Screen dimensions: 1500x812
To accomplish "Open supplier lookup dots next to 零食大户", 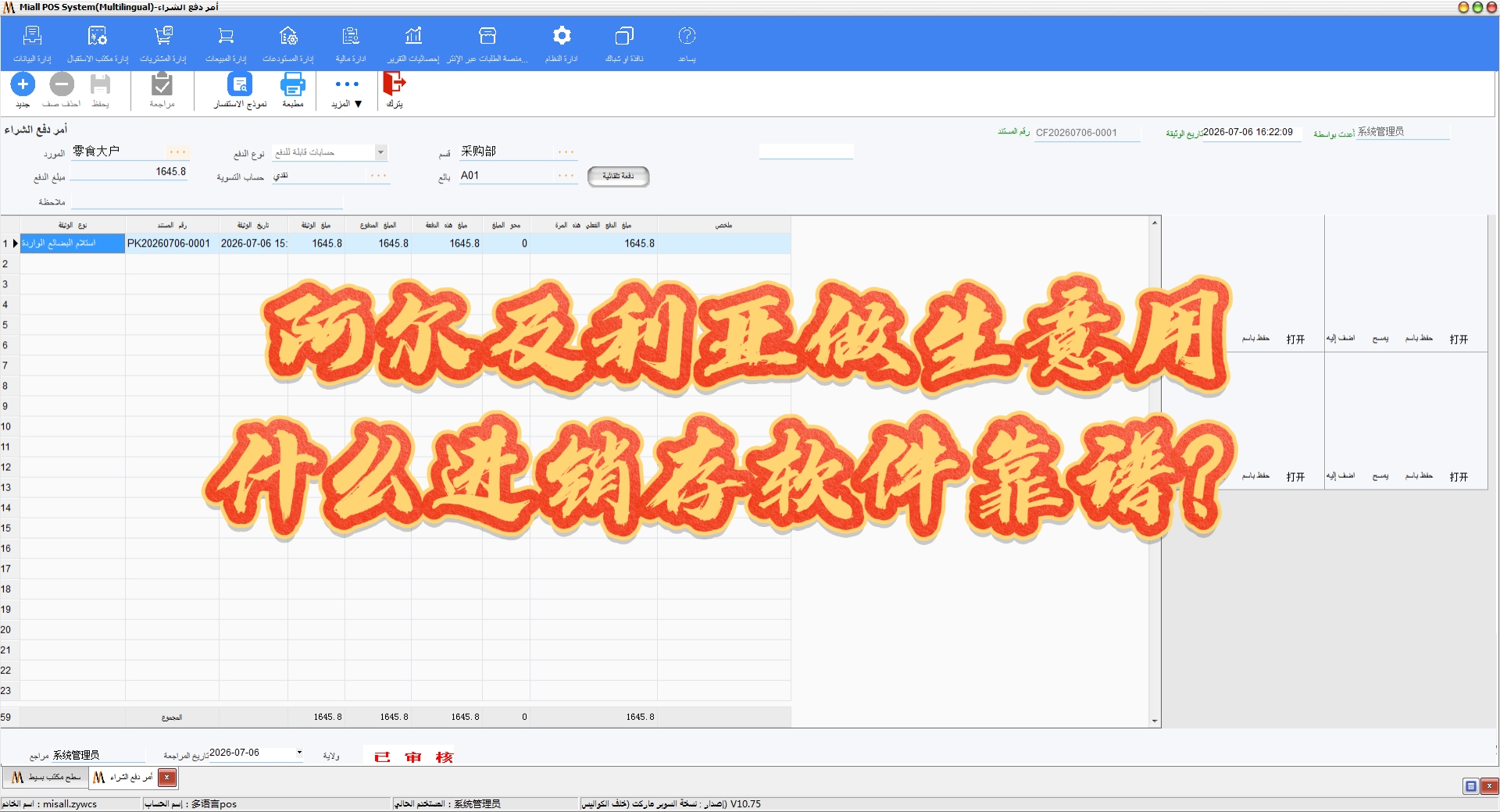I will (177, 152).
